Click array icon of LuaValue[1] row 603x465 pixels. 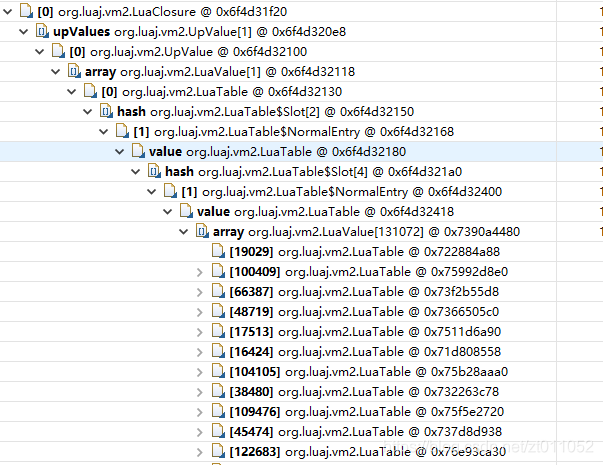[x=74, y=71]
